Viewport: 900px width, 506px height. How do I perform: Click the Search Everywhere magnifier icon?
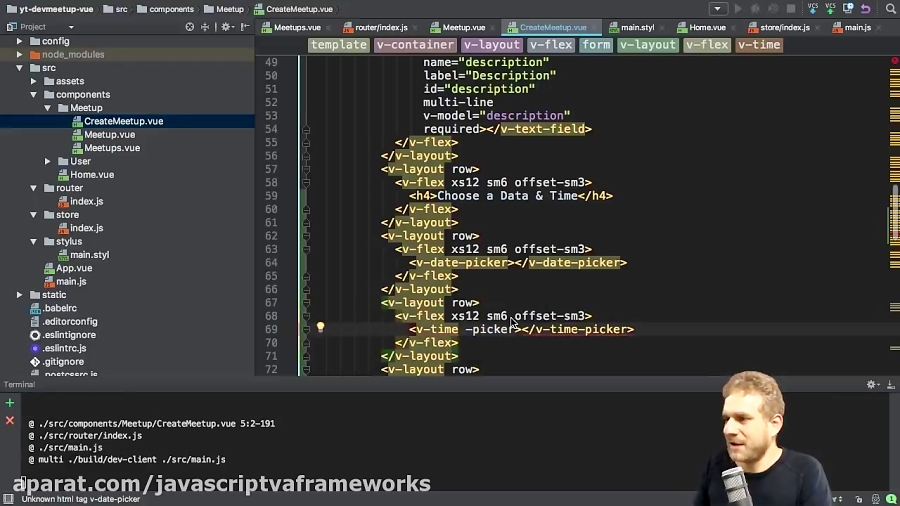(x=890, y=9)
